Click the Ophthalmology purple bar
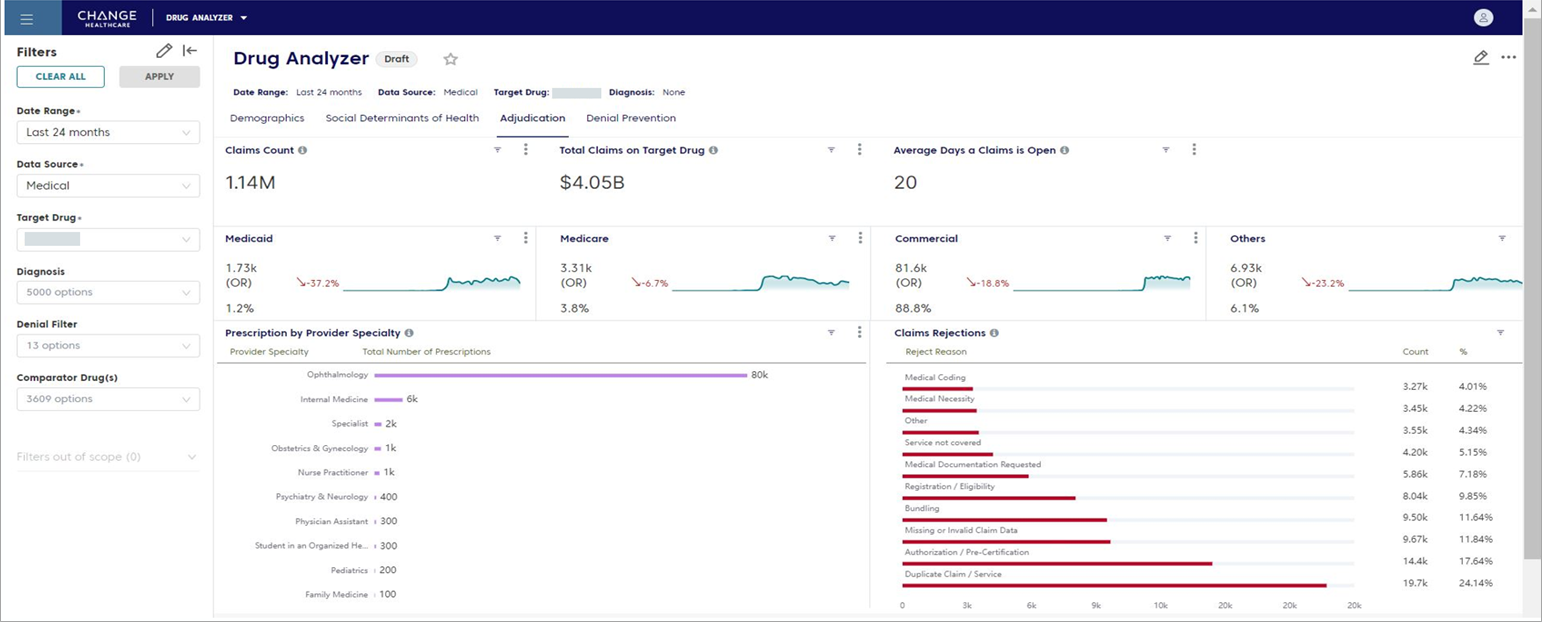1542x627 pixels. (x=560, y=375)
